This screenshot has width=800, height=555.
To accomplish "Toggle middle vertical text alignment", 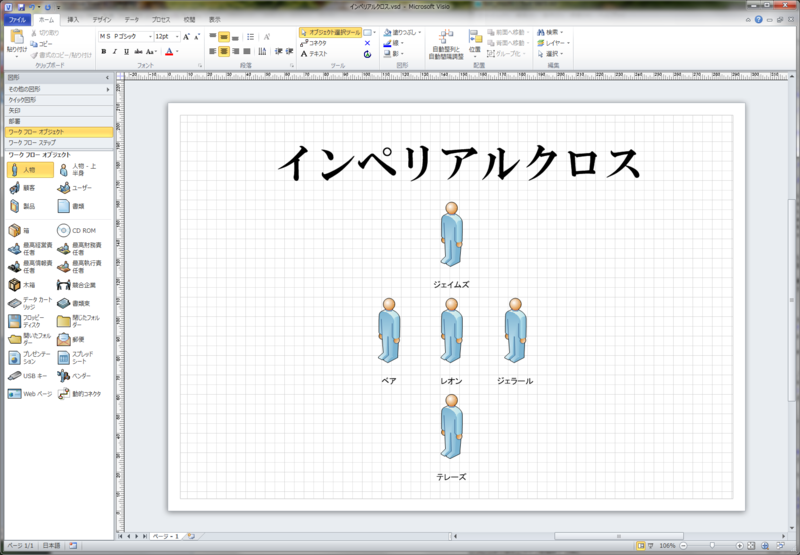I will coord(223,37).
